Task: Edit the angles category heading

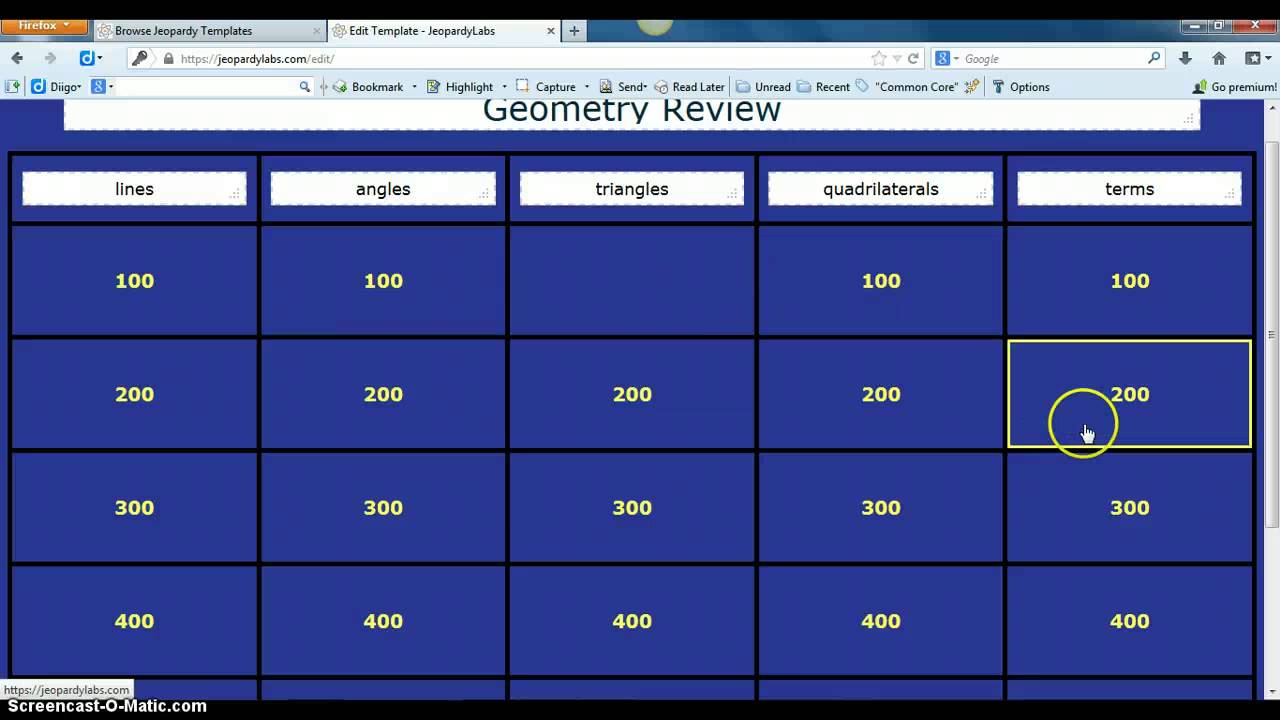Action: pyautogui.click(x=383, y=189)
